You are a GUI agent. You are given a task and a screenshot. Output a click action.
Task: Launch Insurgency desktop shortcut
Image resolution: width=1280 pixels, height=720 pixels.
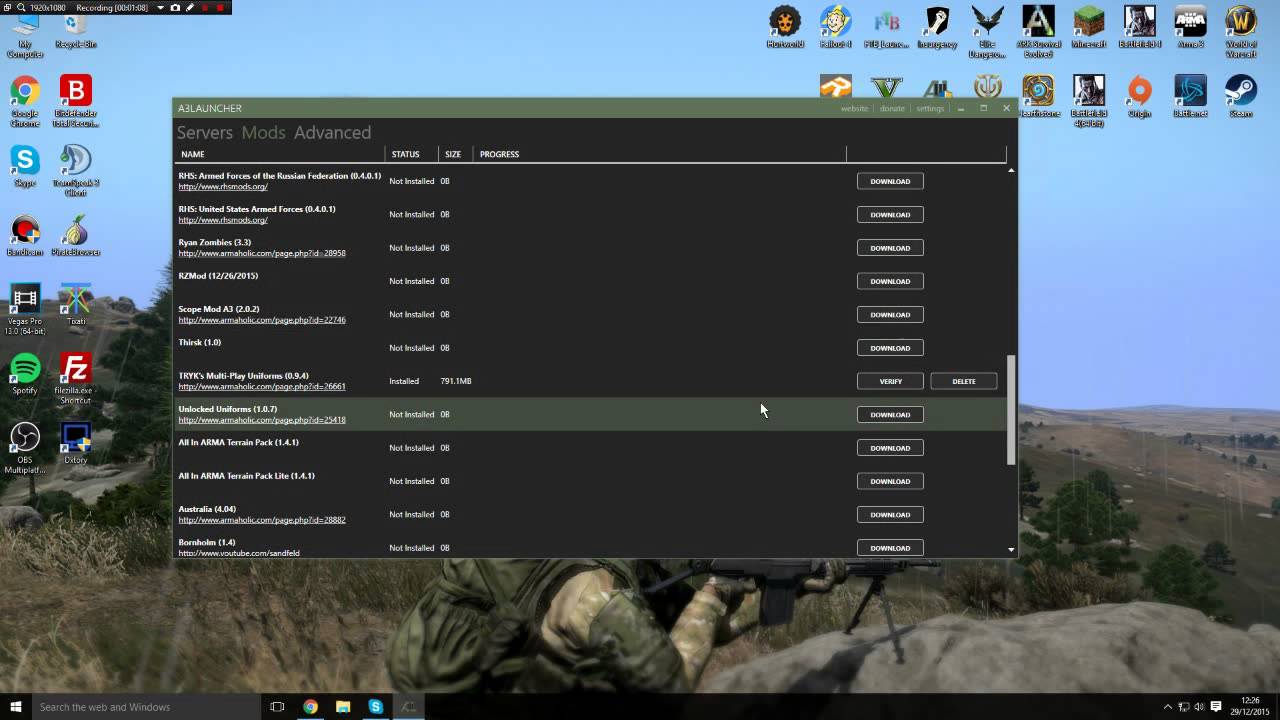tap(937, 28)
